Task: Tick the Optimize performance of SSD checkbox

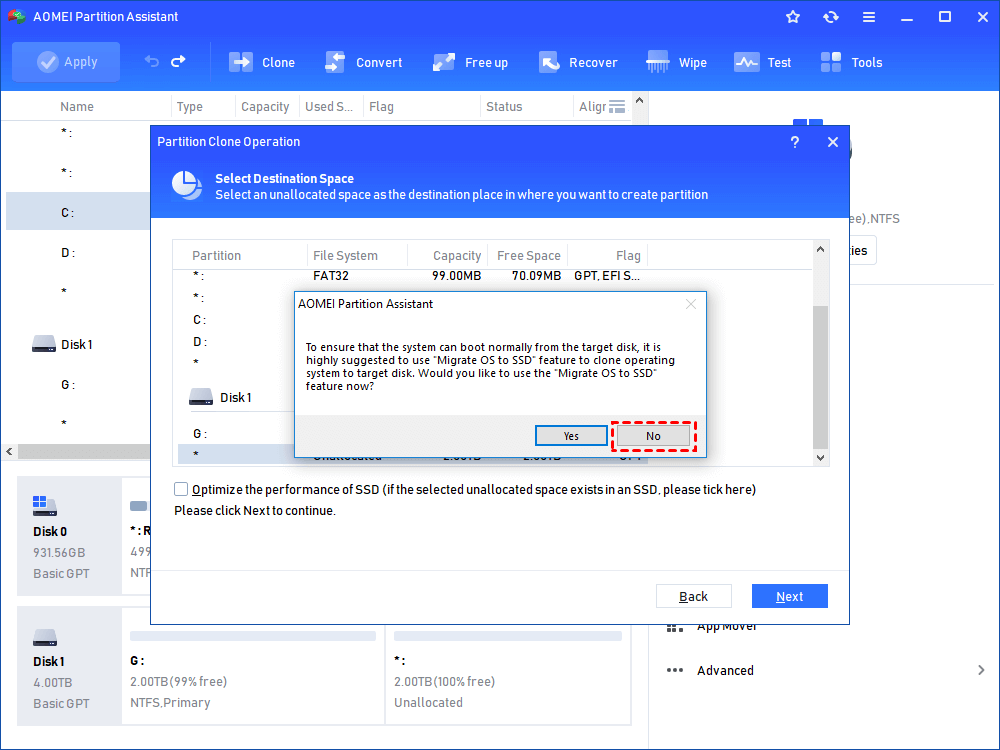Action: pyautogui.click(x=181, y=489)
